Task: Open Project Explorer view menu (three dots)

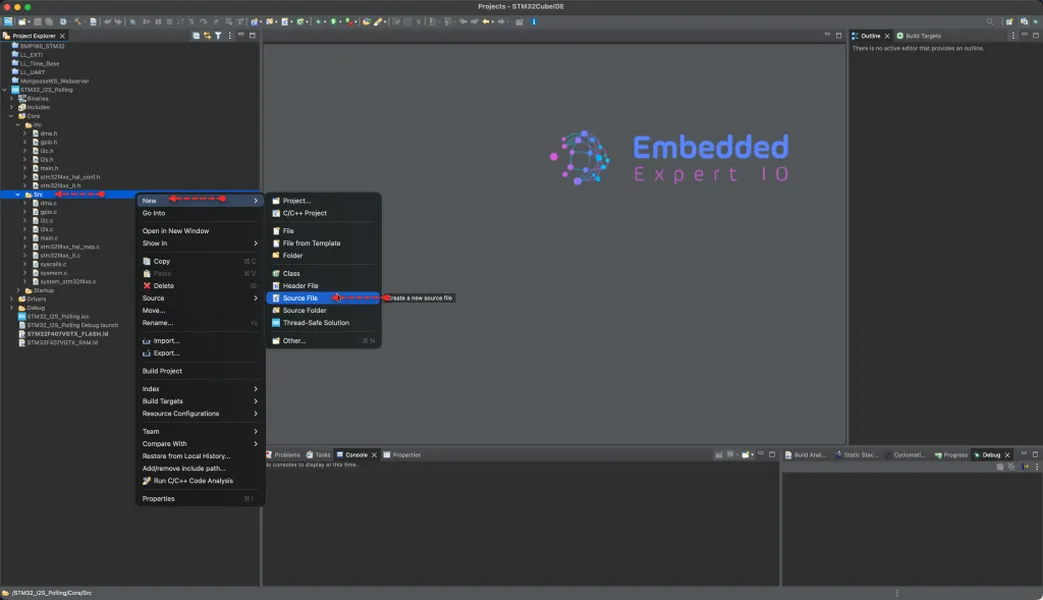Action: coord(230,36)
